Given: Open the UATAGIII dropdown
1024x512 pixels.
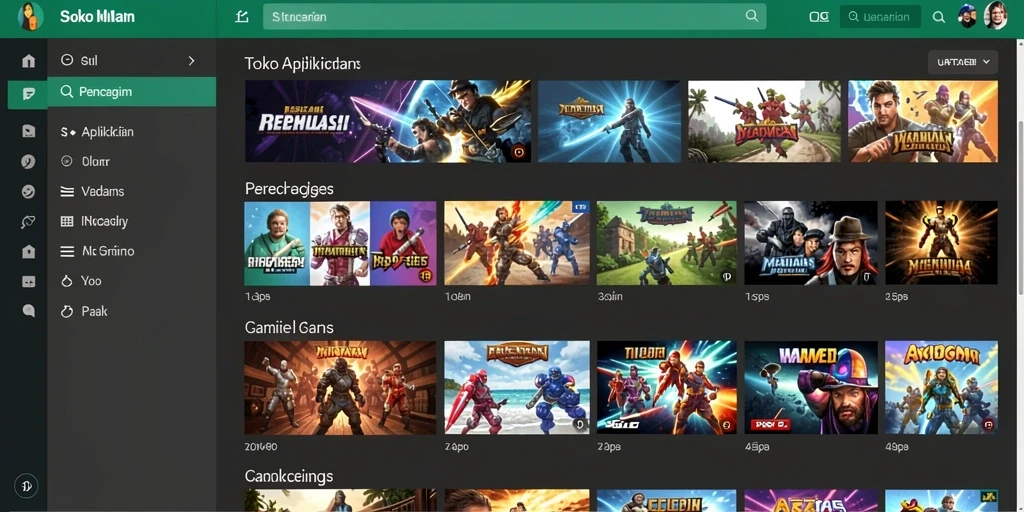Looking at the screenshot, I should tap(963, 62).
